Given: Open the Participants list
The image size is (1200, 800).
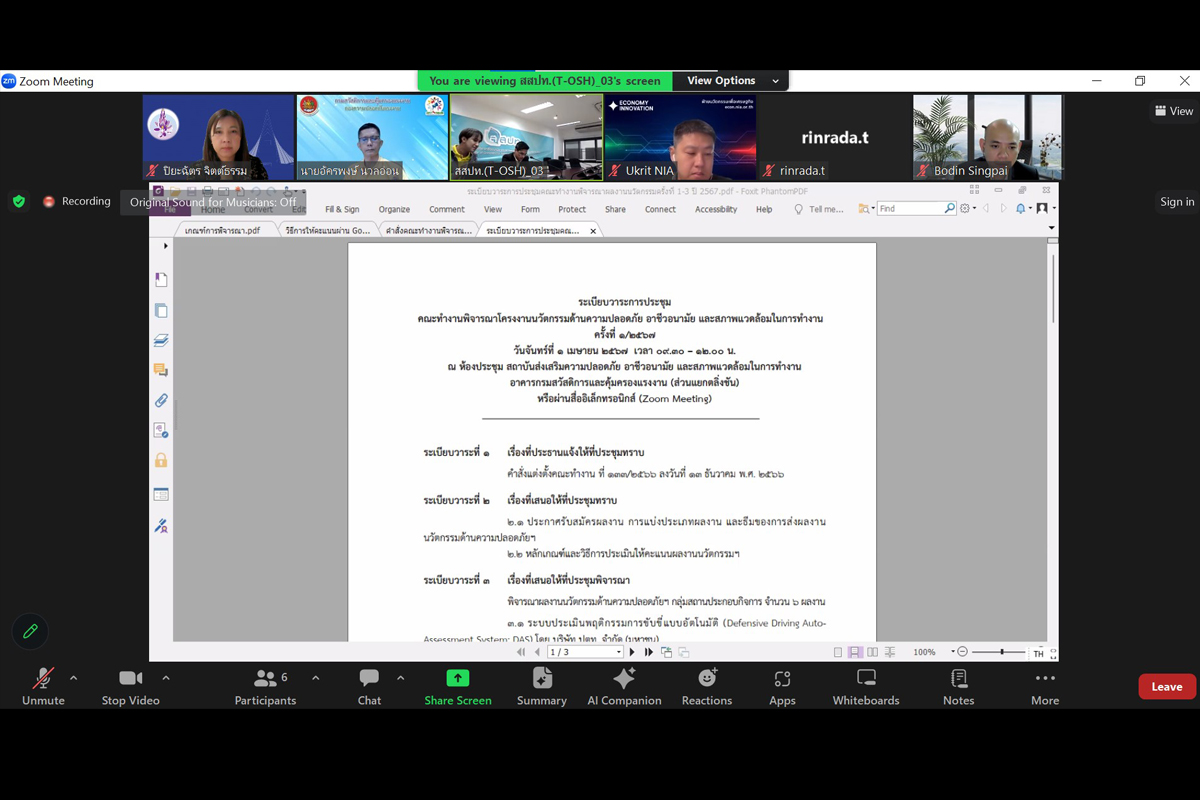Looking at the screenshot, I should 265,686.
